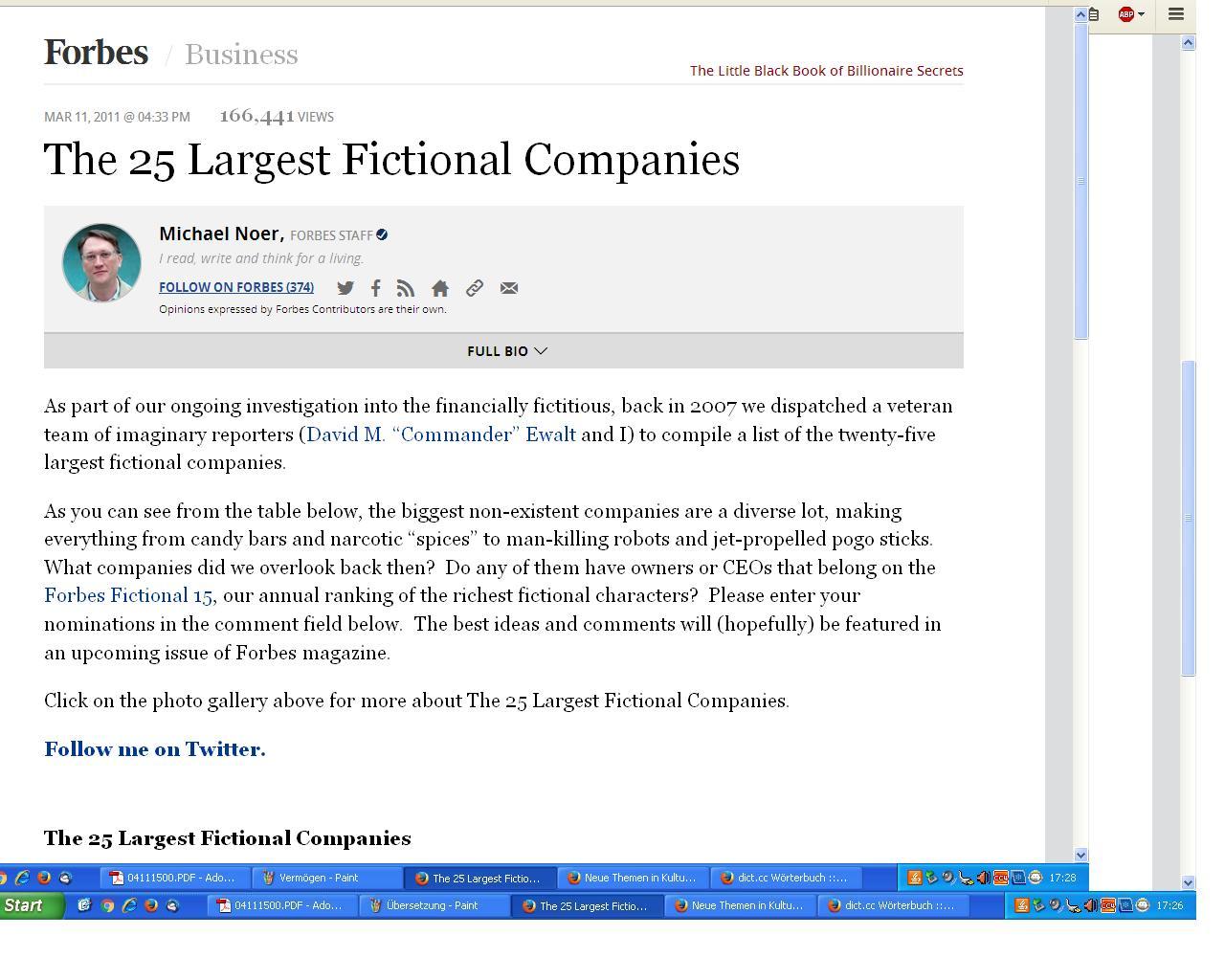Open the Forbes Fictional 15 link

128,595
